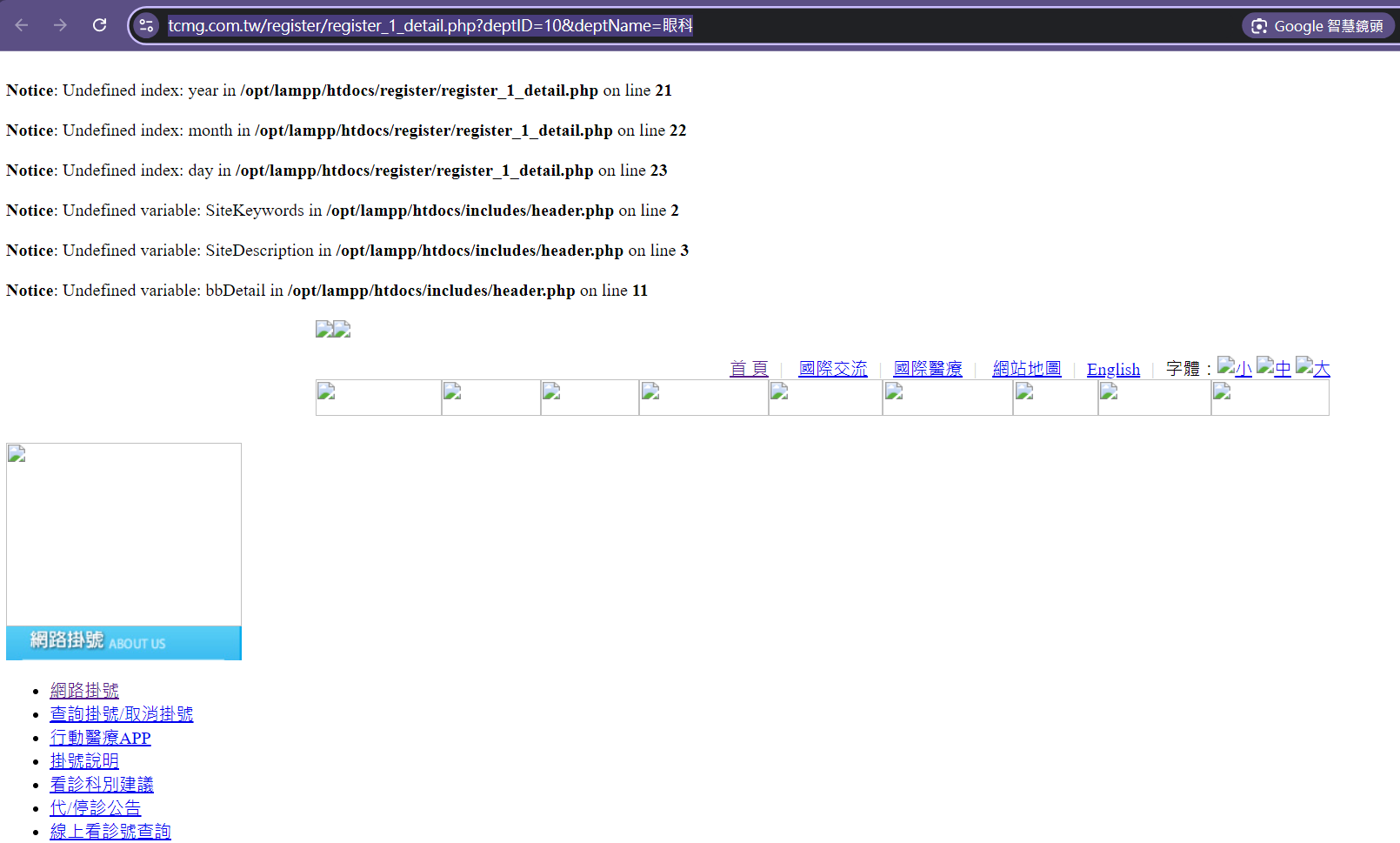This screenshot has height=843, width=1400.
Task: Click the large broken sidebar image
Action: coord(123,534)
